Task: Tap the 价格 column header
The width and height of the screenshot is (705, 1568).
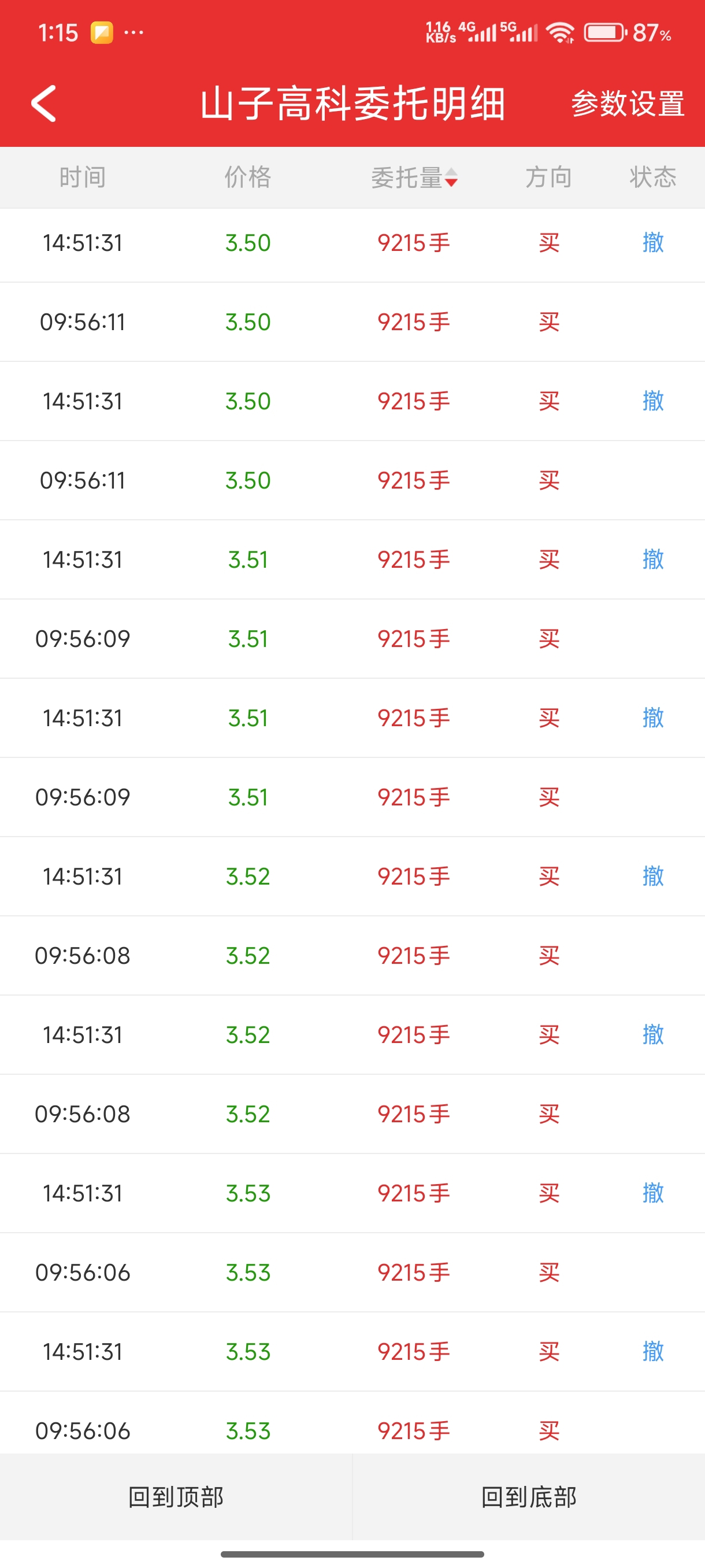Action: pos(247,177)
